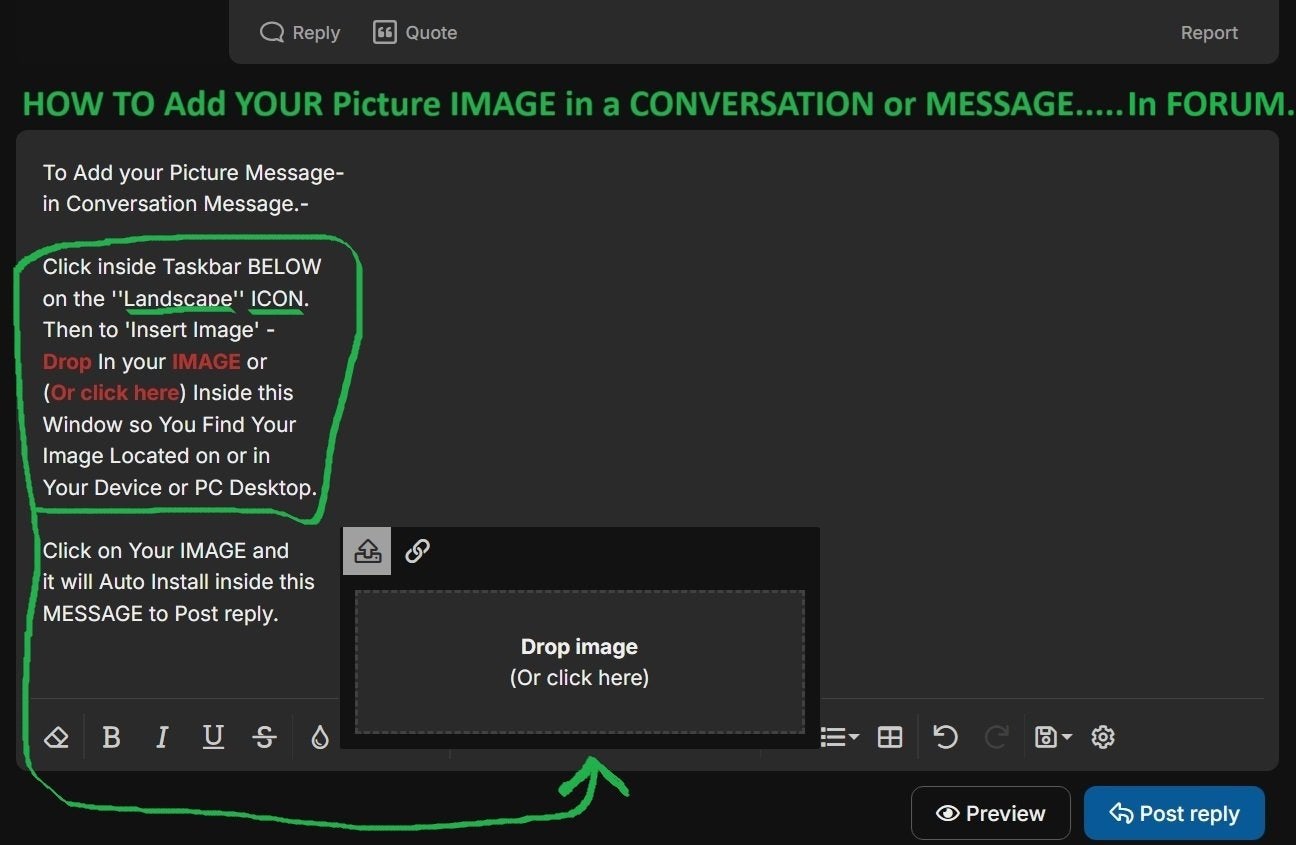This screenshot has height=845, width=1296.
Task: Insert a table using the grid icon
Action: point(889,738)
